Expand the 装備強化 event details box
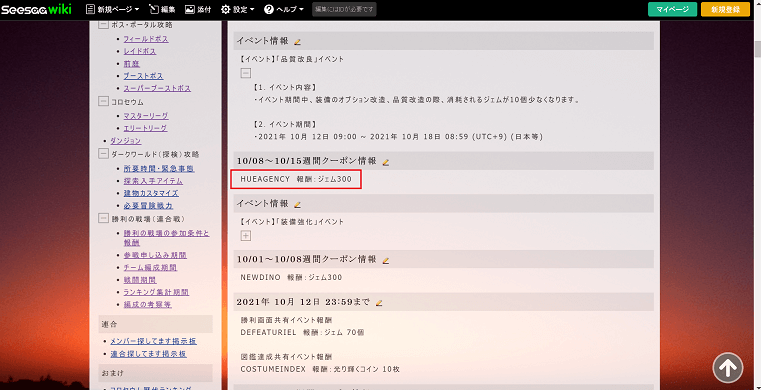761x390 pixels. pos(246,236)
